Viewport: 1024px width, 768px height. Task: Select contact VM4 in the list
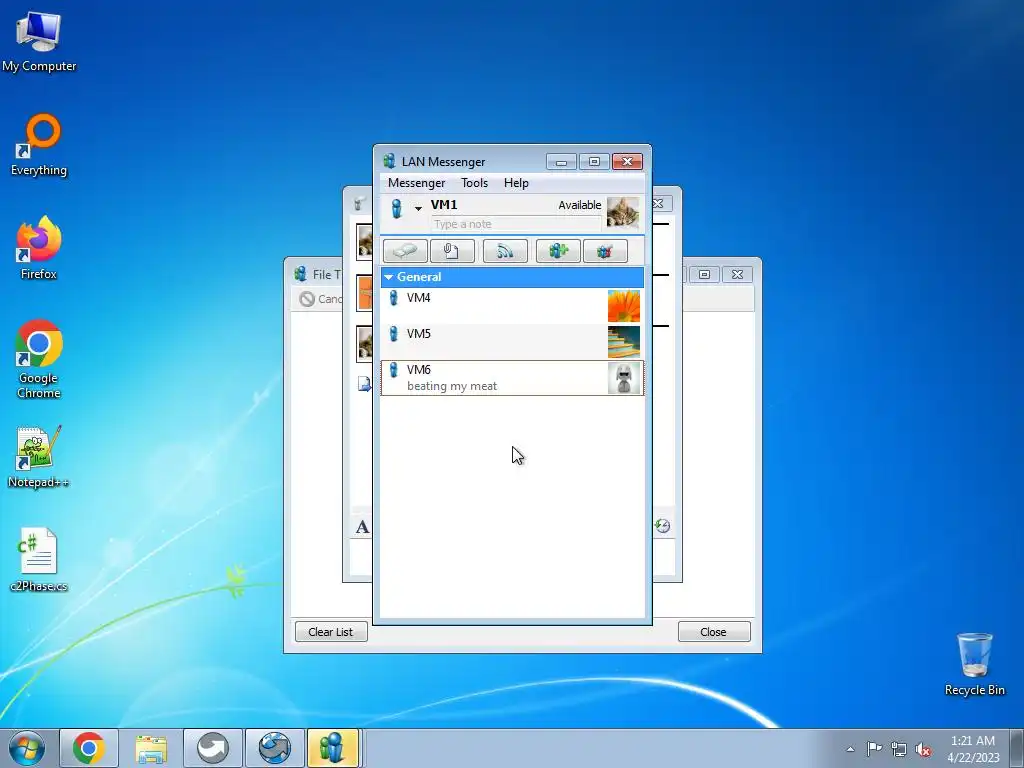pyautogui.click(x=512, y=306)
